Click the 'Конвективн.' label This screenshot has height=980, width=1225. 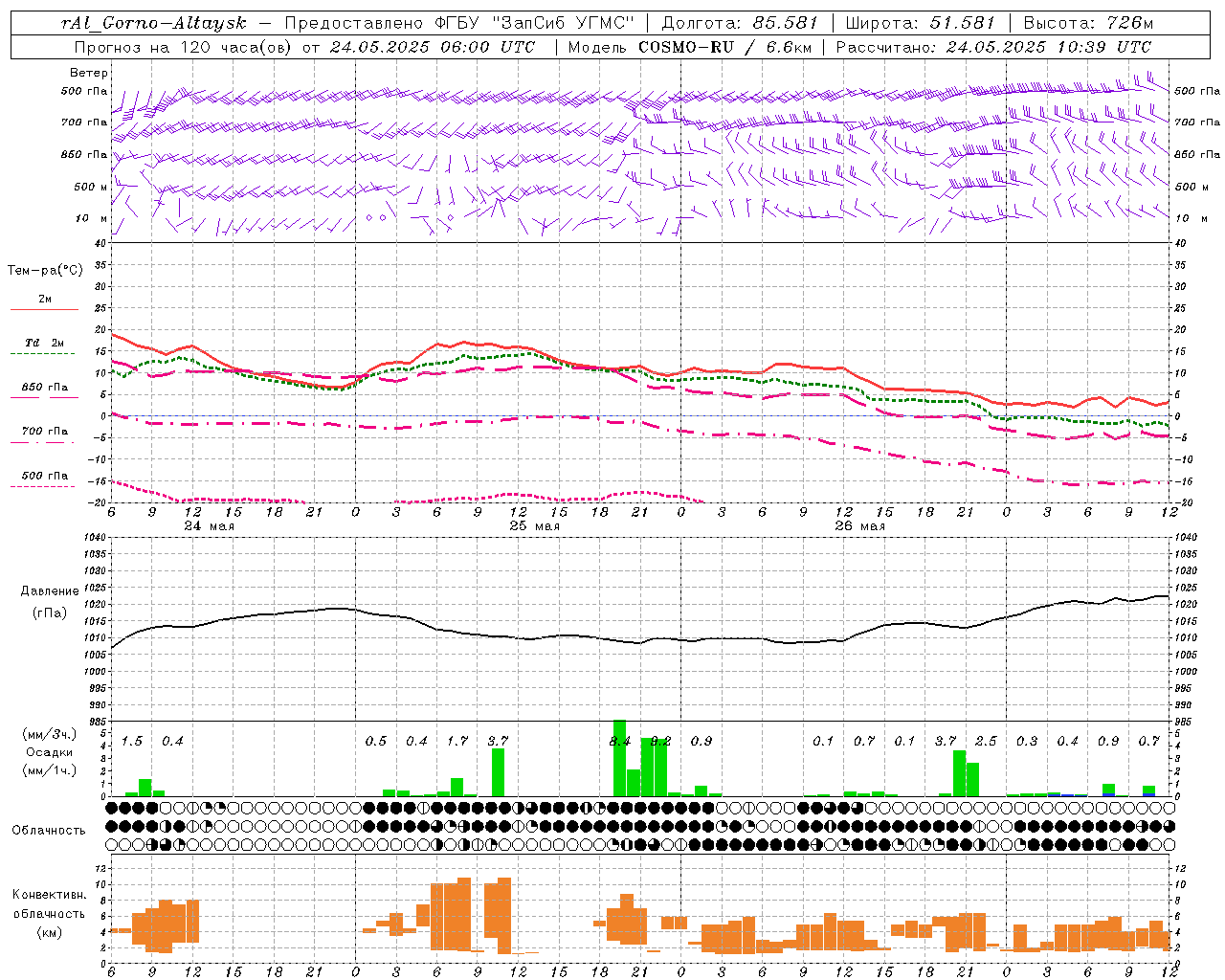[50, 894]
